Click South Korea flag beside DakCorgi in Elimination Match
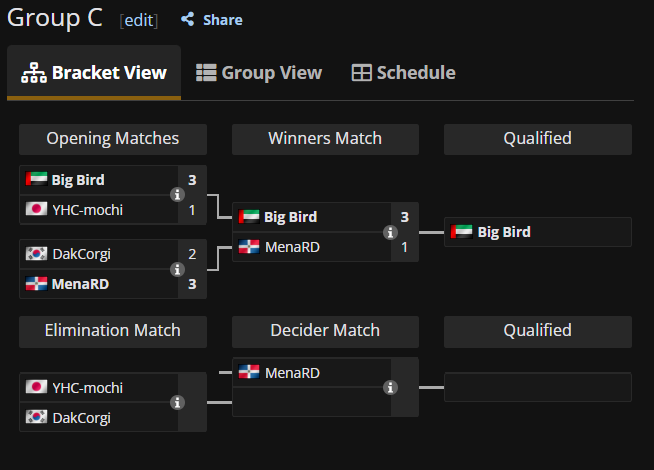This screenshot has height=470, width=654. click(36, 417)
